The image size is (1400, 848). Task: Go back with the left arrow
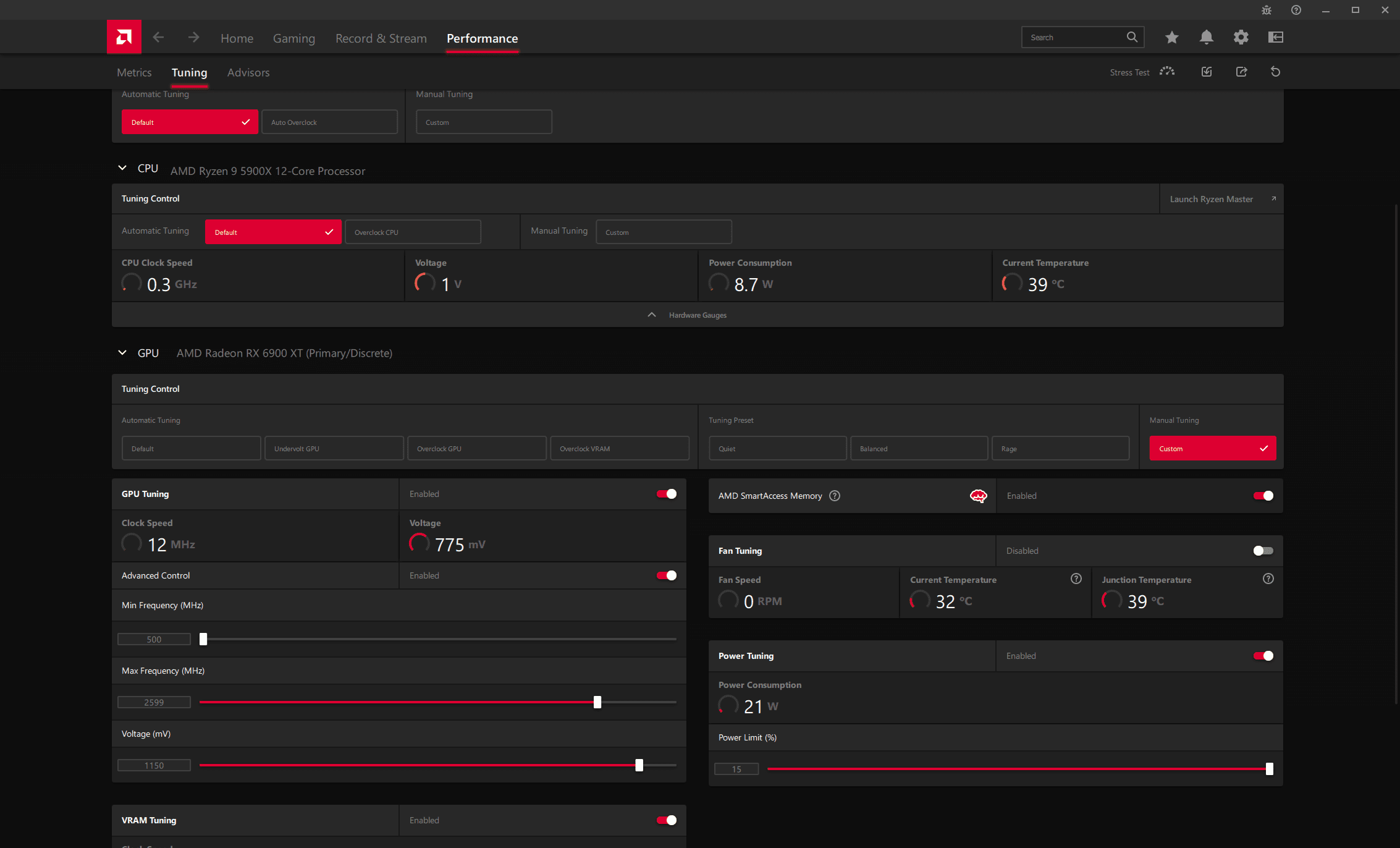(x=158, y=38)
